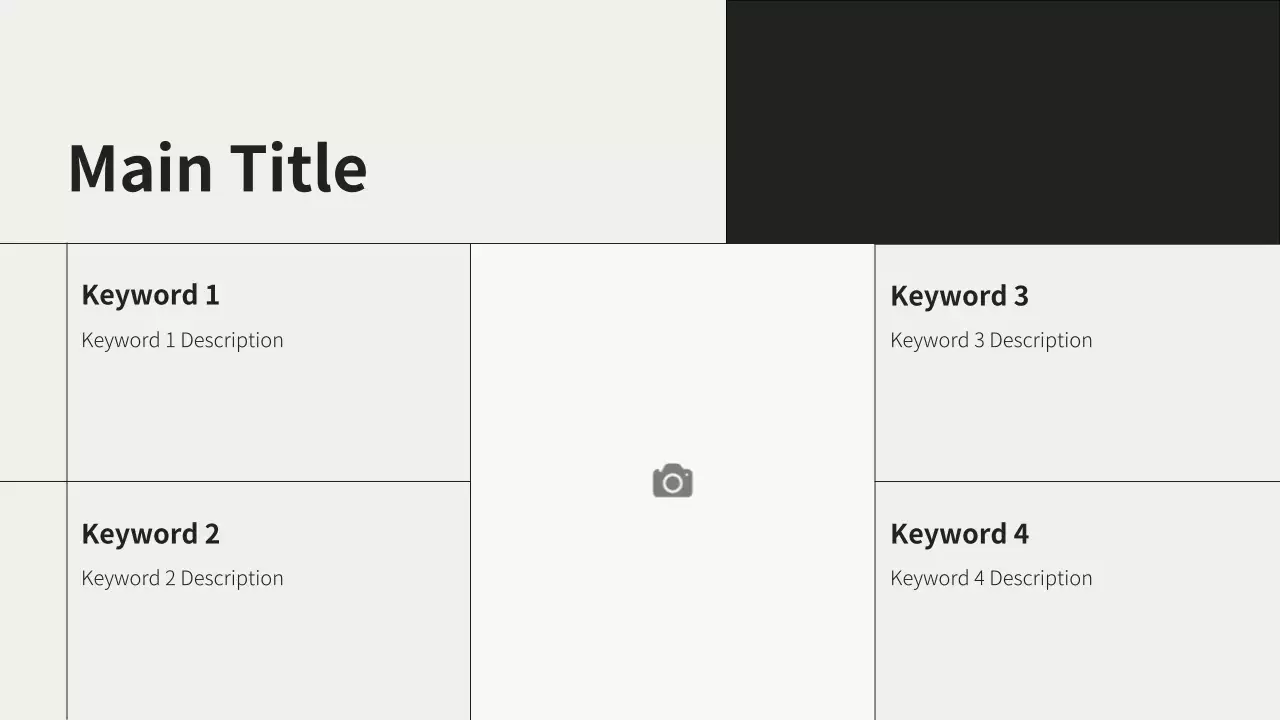Click the narrow empty cell left of Keyword 2
Image resolution: width=1280 pixels, height=720 pixels.
33,600
